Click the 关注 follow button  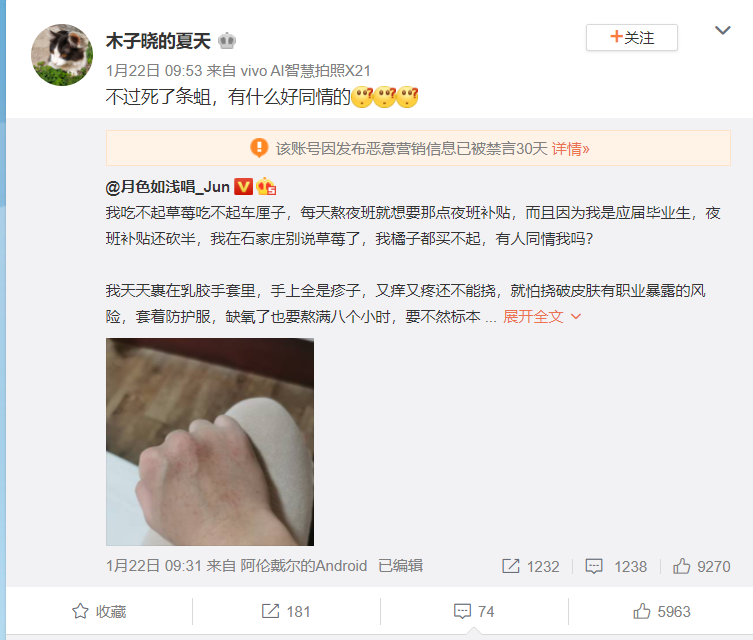(632, 37)
